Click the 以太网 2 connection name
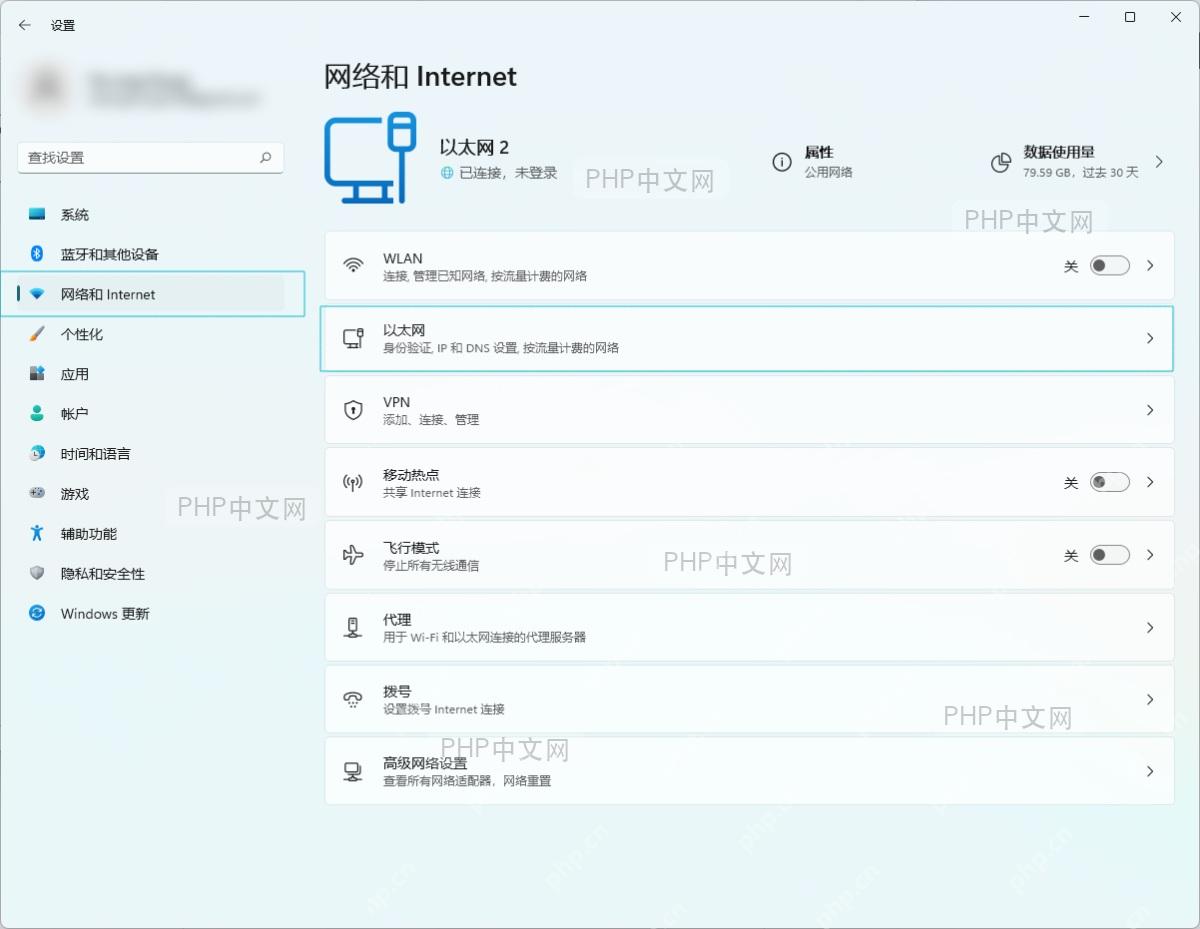1200x929 pixels. (475, 147)
